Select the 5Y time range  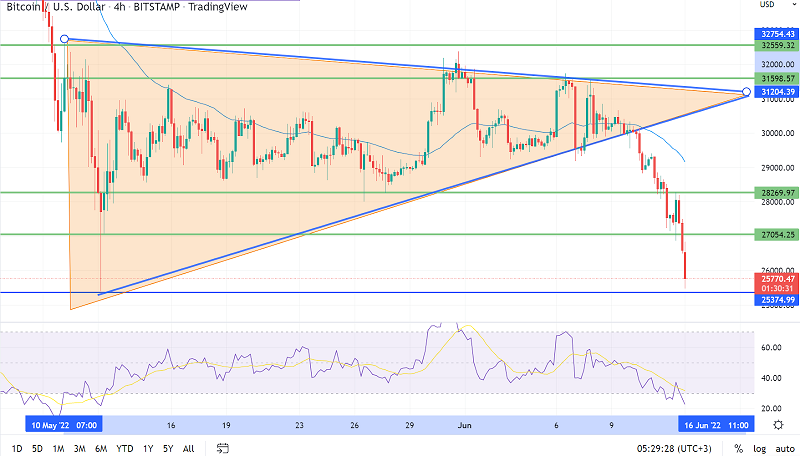point(168,448)
